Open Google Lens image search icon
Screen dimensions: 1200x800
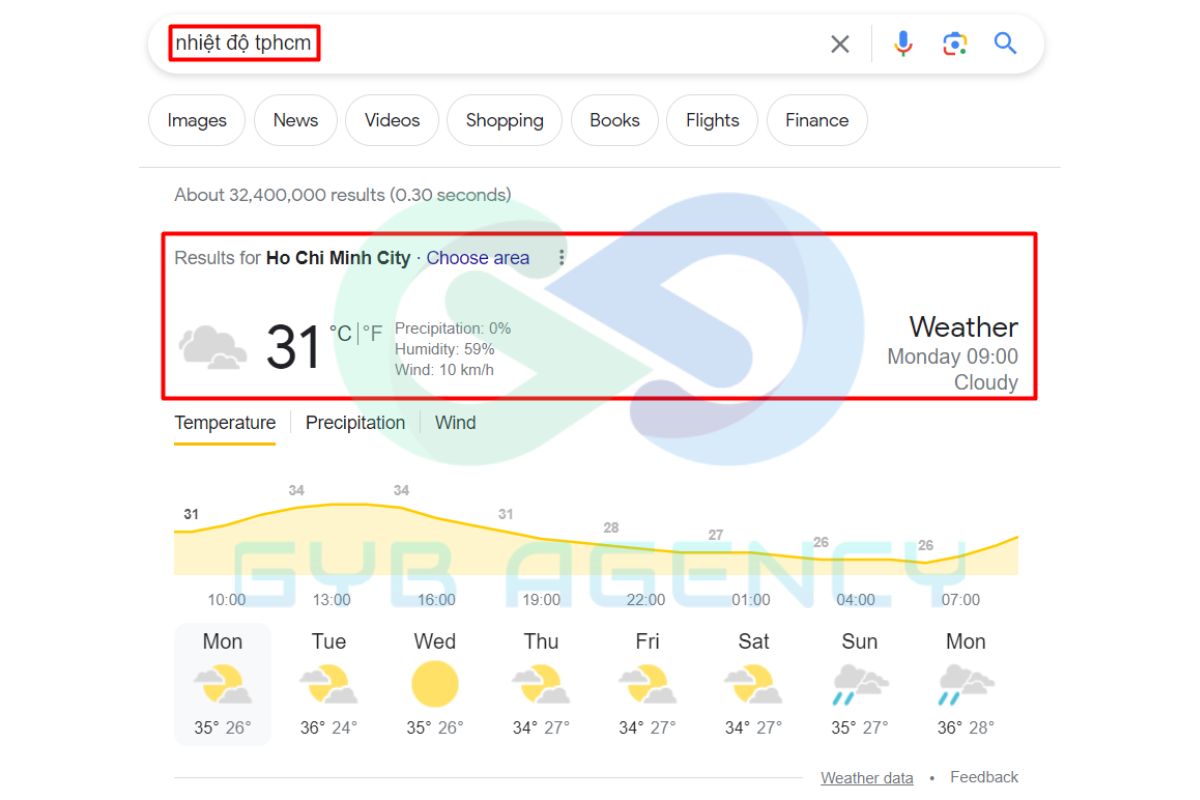955,44
